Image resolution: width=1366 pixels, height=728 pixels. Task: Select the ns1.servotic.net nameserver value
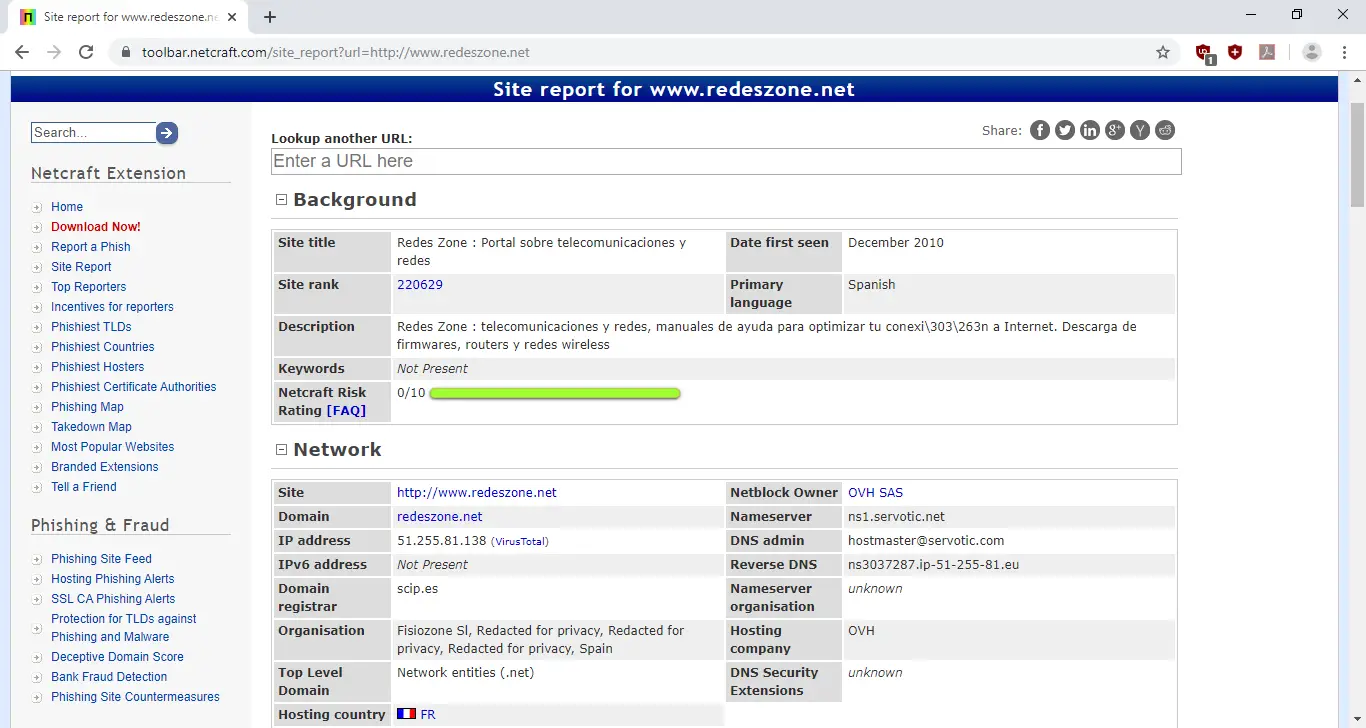pos(896,517)
